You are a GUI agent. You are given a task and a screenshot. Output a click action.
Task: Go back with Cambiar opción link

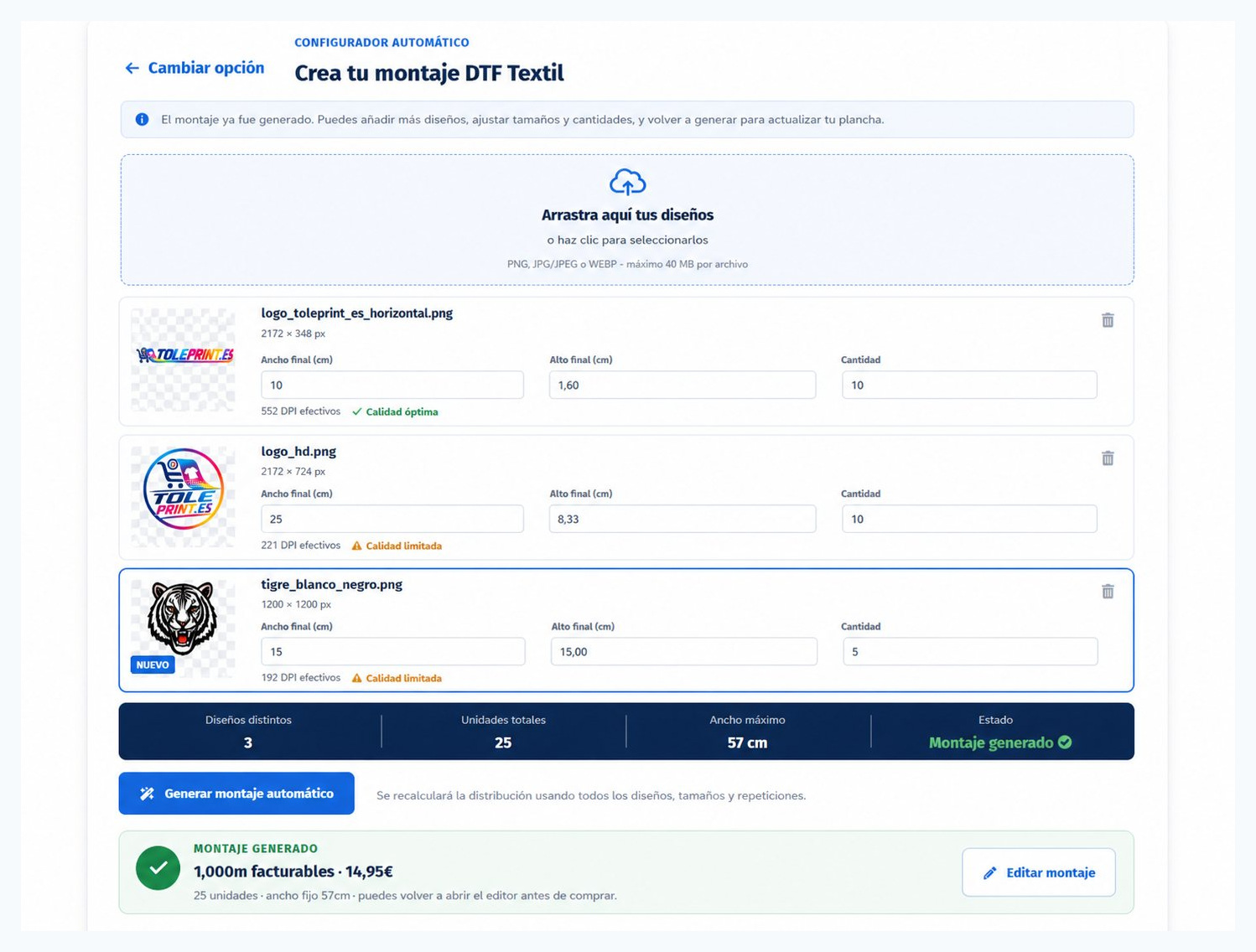click(195, 68)
